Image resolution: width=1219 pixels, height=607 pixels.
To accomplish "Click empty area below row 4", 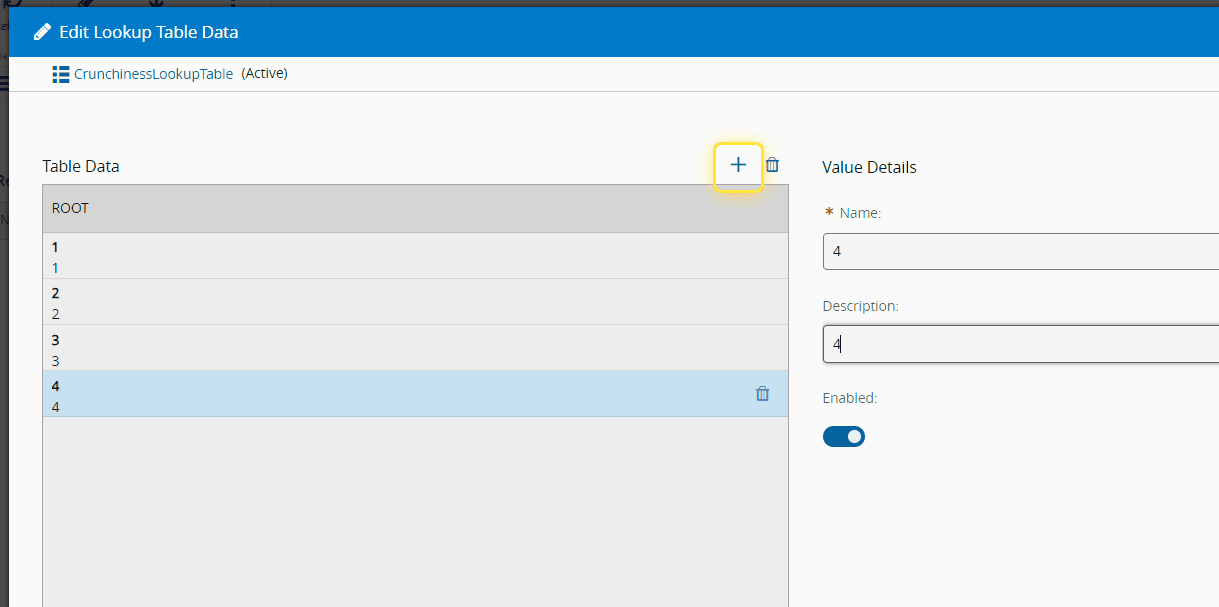I will 414,510.
